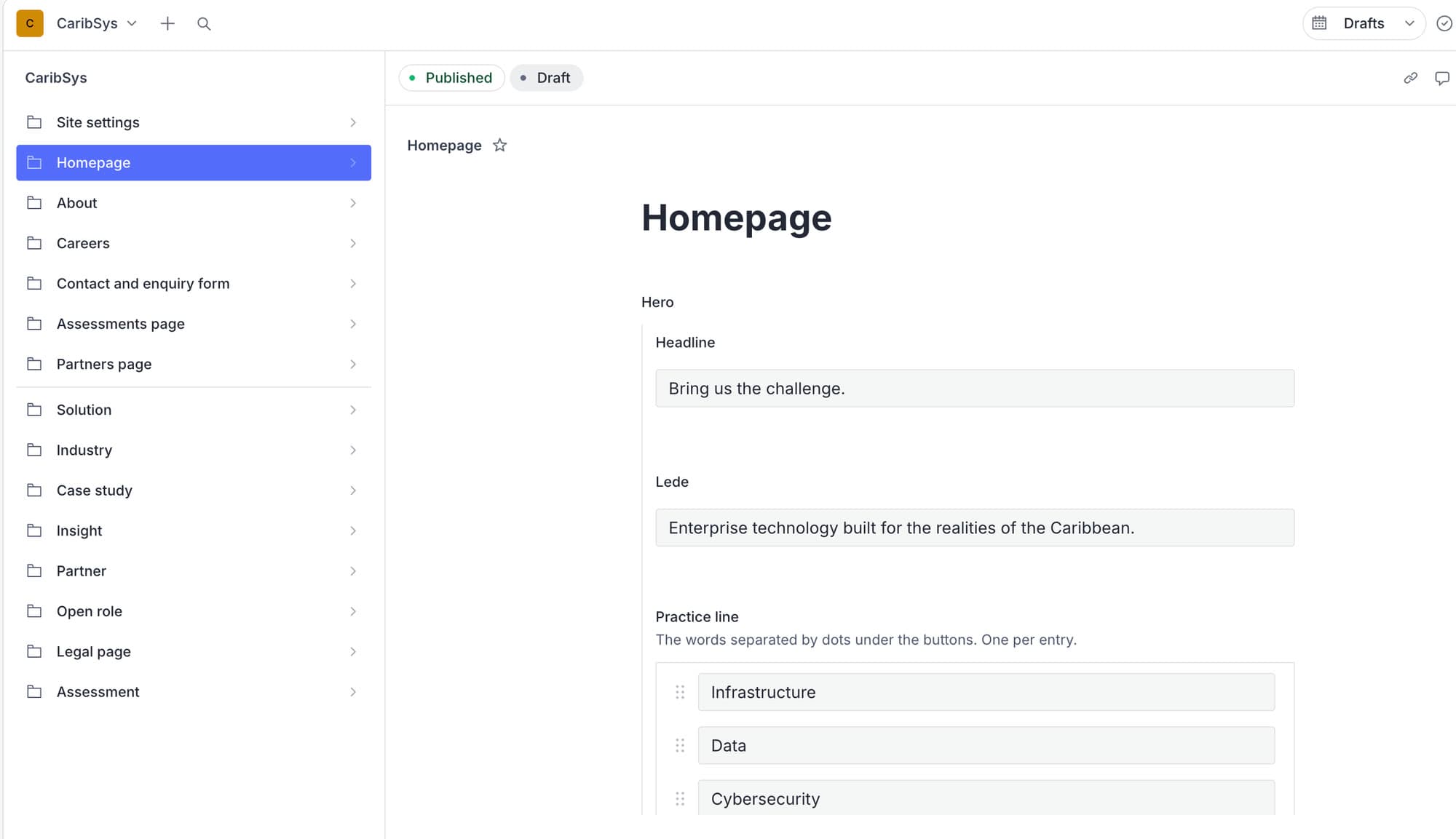Open the Drafts perspective dropdown

(x=1364, y=23)
